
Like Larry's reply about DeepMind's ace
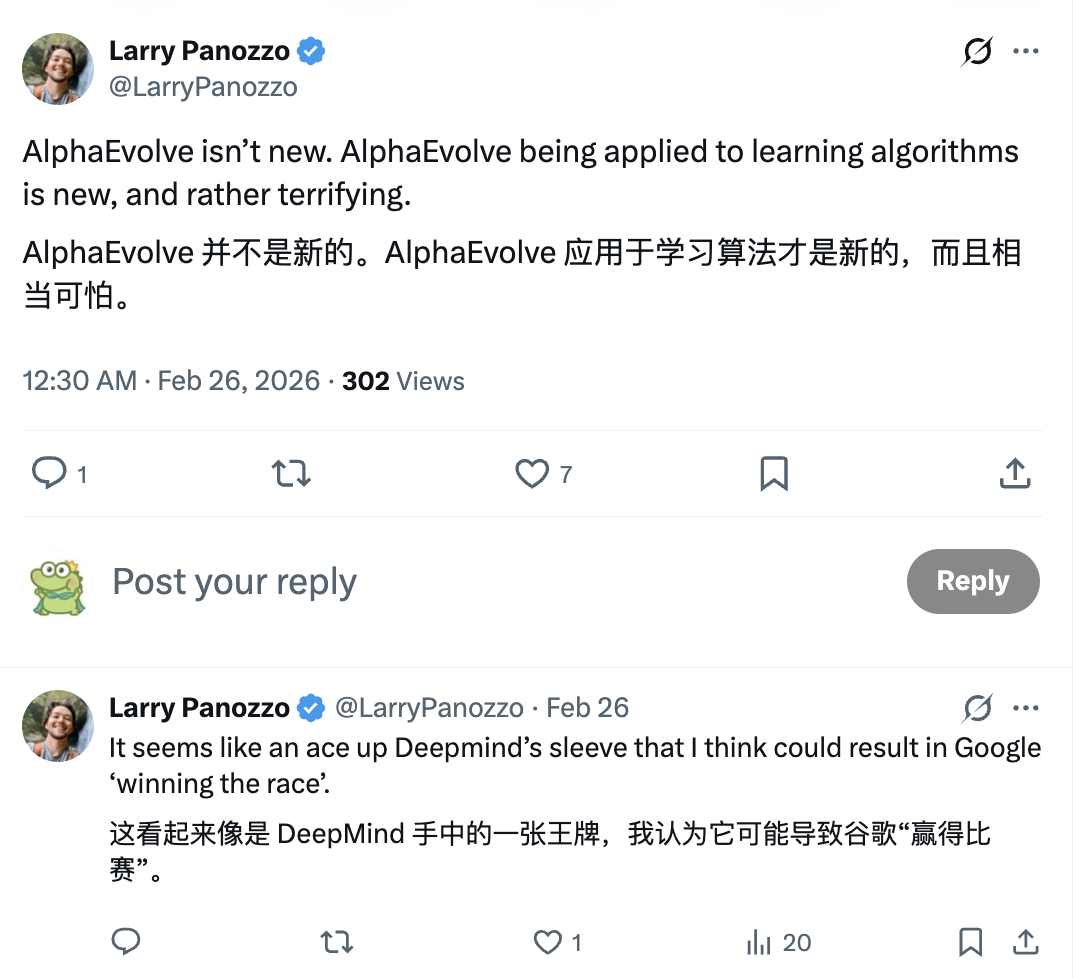[x=546, y=941]
